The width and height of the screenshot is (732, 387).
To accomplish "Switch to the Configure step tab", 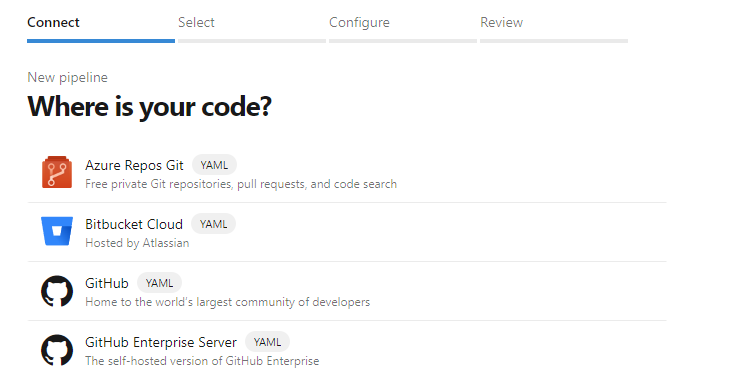I will [x=359, y=22].
